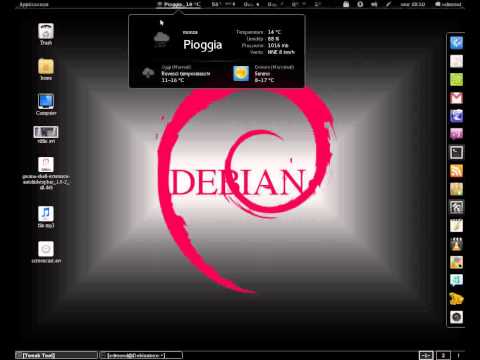
Task: Open the Trash desktop icon
Action: pyautogui.click(x=46, y=34)
